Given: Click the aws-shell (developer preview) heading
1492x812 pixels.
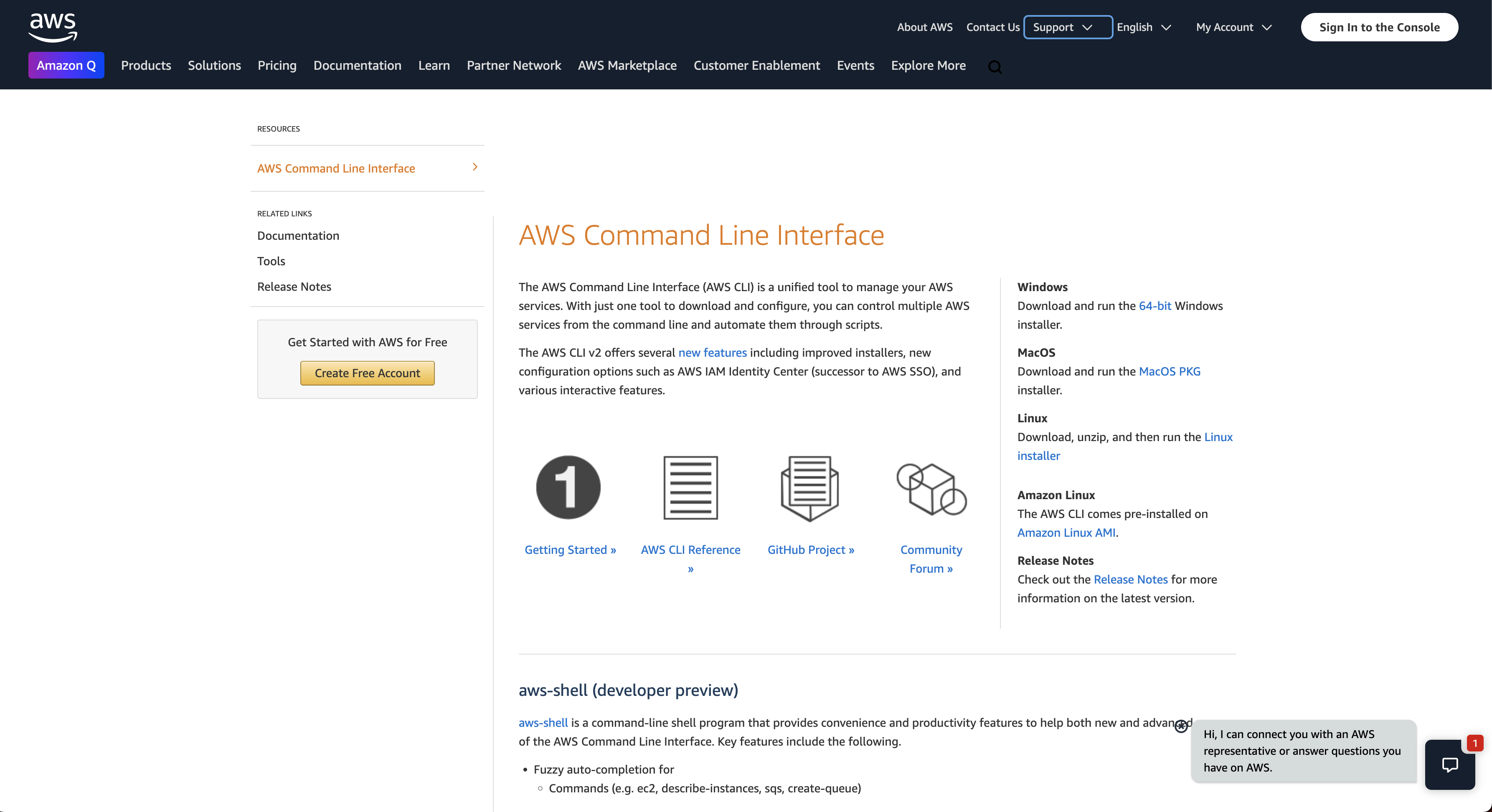Looking at the screenshot, I should coord(628,690).
